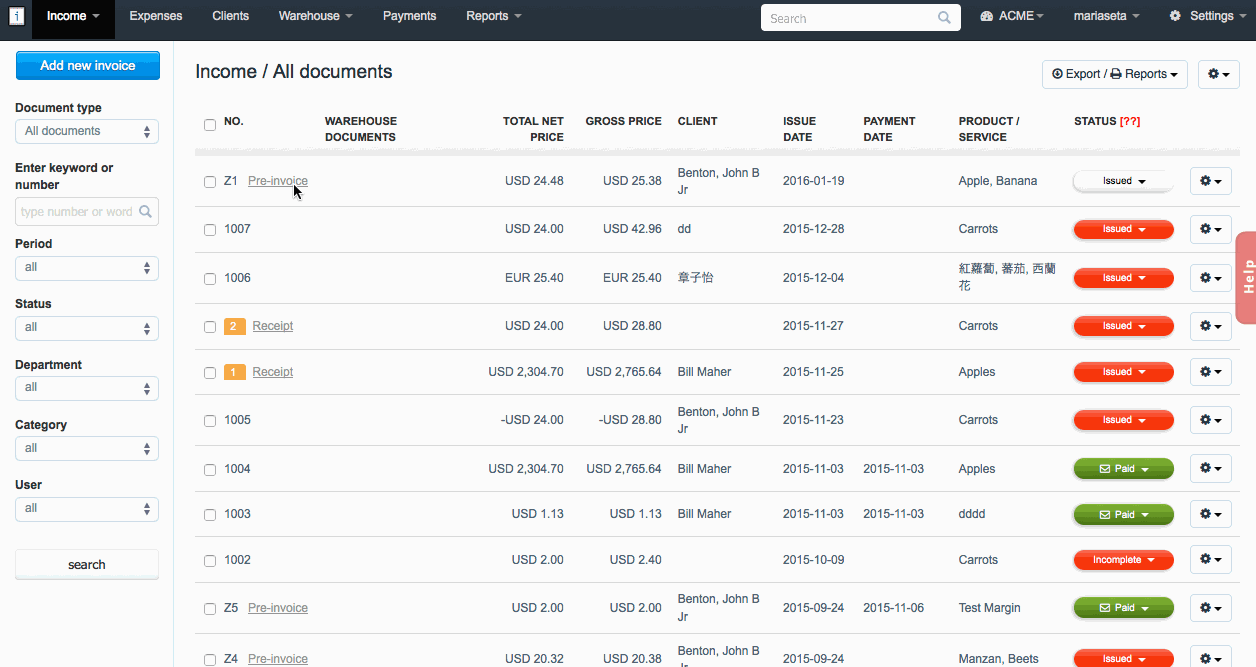Open the Z1 Pre-invoice link
The image size is (1256, 667).
pyautogui.click(x=277, y=181)
